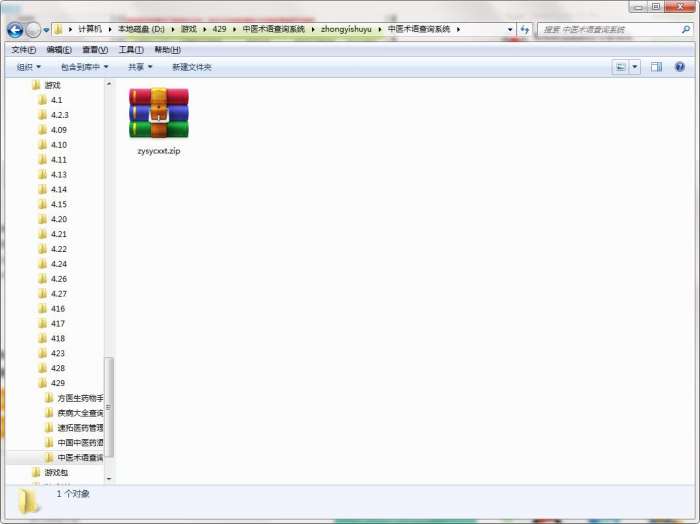This screenshot has width=700, height=524.
Task: Click the 416 folder icon
Action: (42, 308)
